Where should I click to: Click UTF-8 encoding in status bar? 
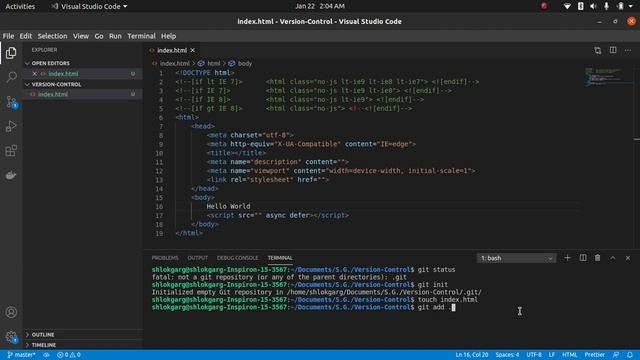(533, 355)
